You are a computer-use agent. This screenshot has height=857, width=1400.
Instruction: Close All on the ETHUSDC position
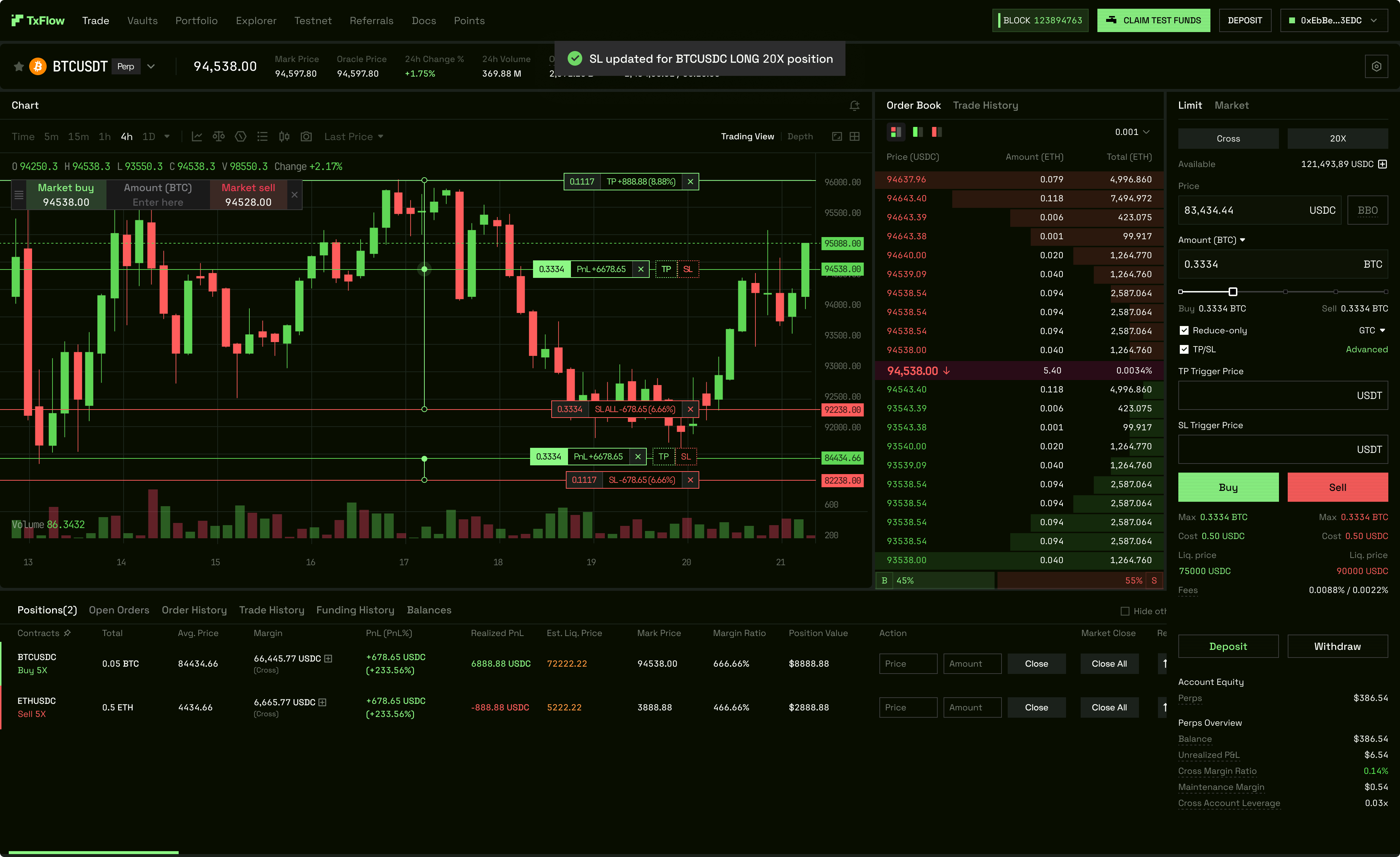click(x=1109, y=707)
